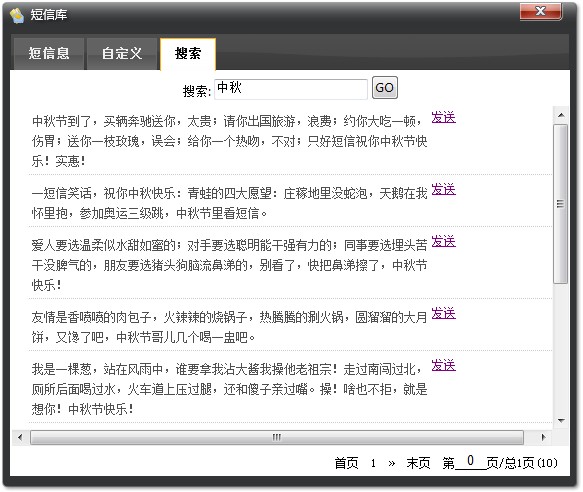Click the search field containing 中秋
This screenshot has height=492, width=583.
point(291,89)
